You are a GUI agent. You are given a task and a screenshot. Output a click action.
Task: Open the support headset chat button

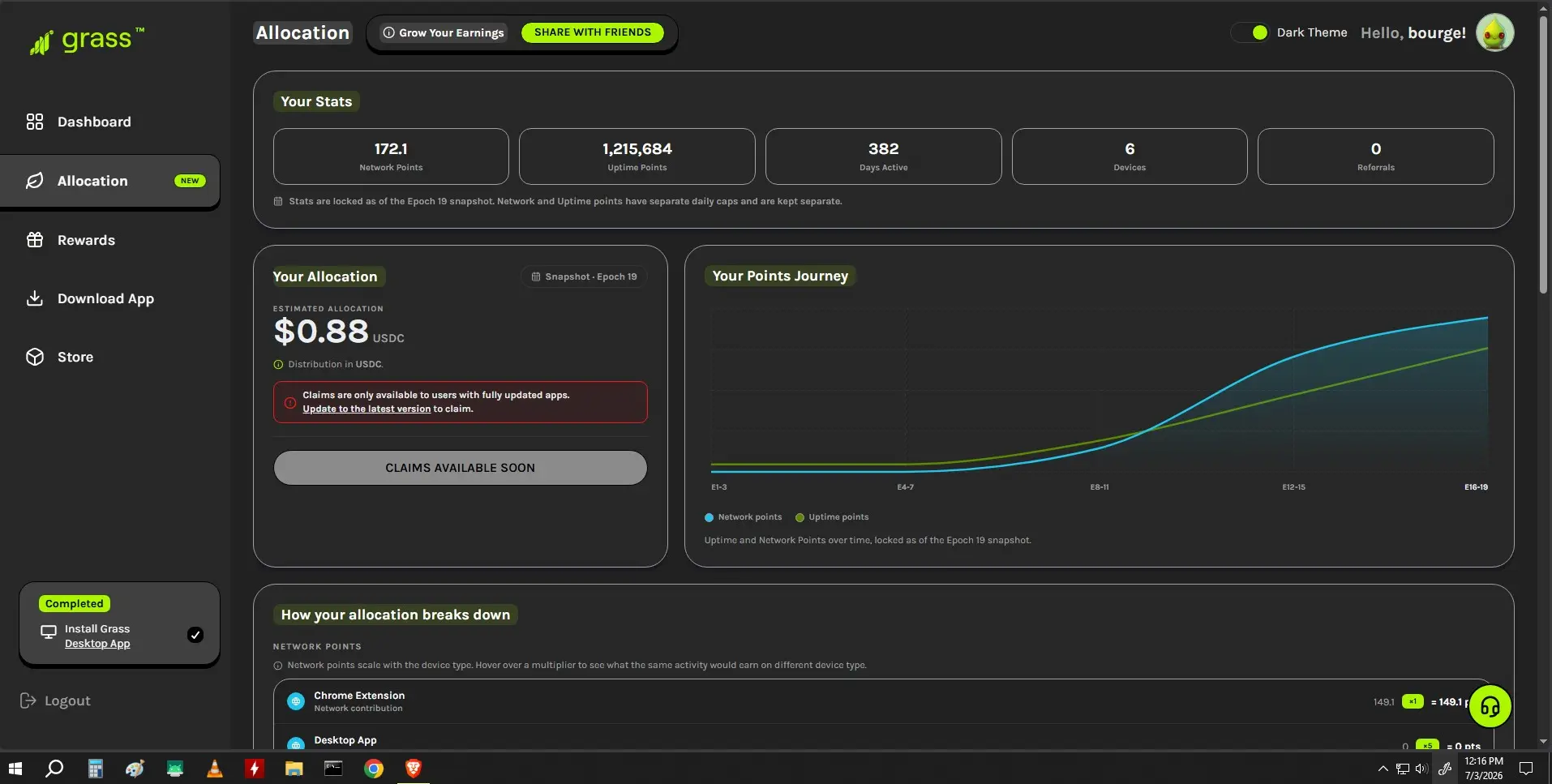1490,707
